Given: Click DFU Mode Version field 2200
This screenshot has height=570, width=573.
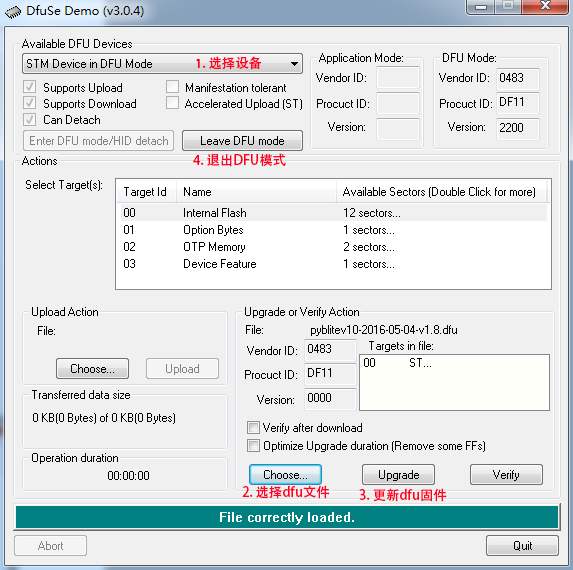Looking at the screenshot, I should 517,128.
